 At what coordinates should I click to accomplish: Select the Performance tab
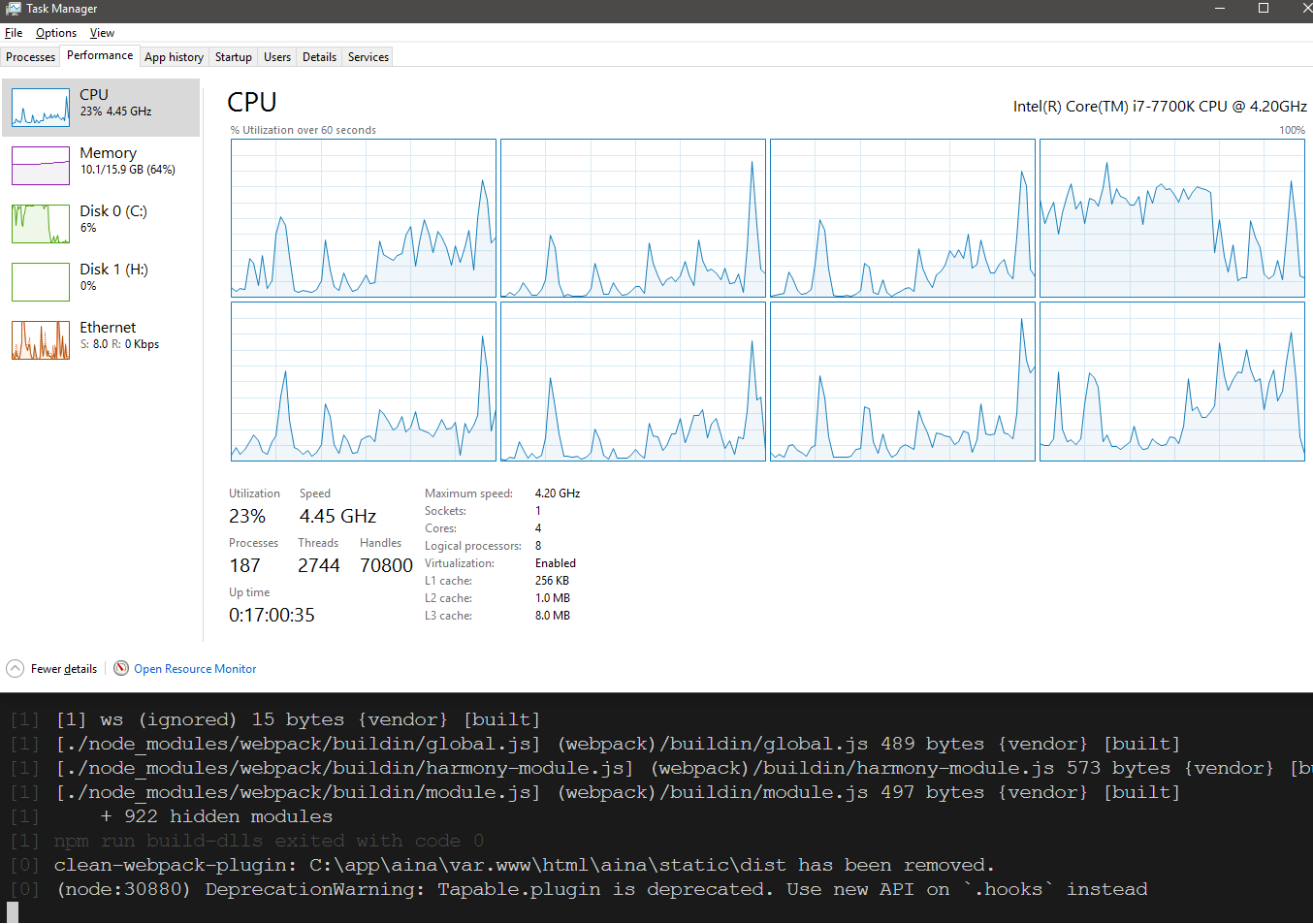(100, 55)
